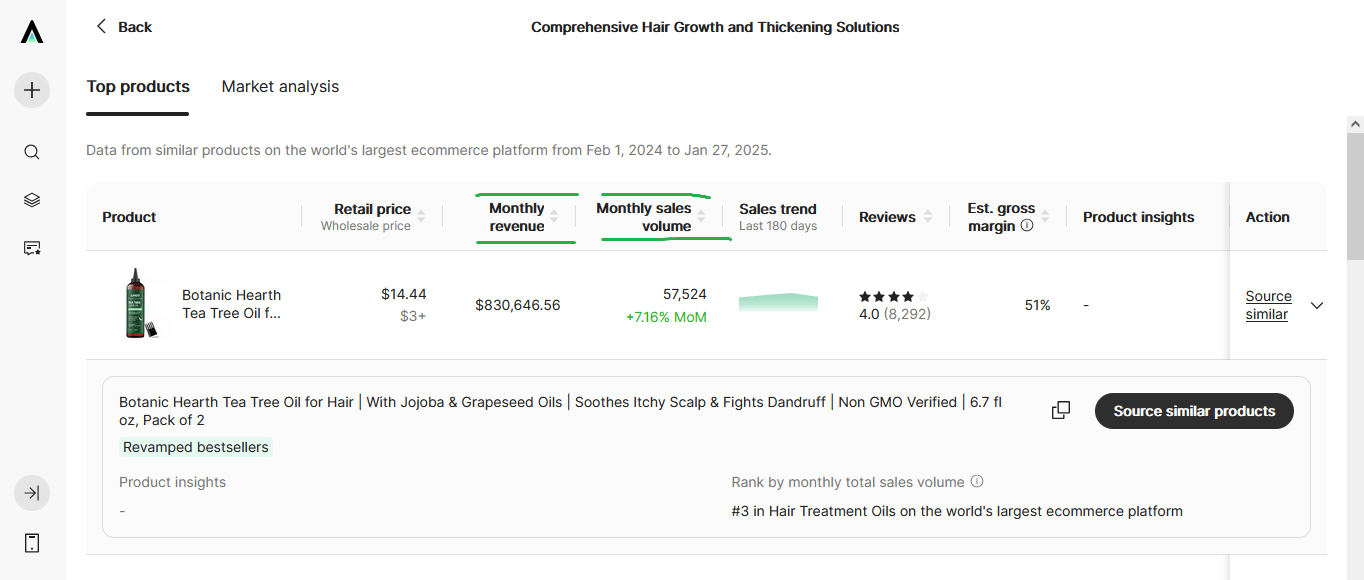Click the mobile phone icon in the sidebar
The image size is (1364, 580).
(x=32, y=543)
